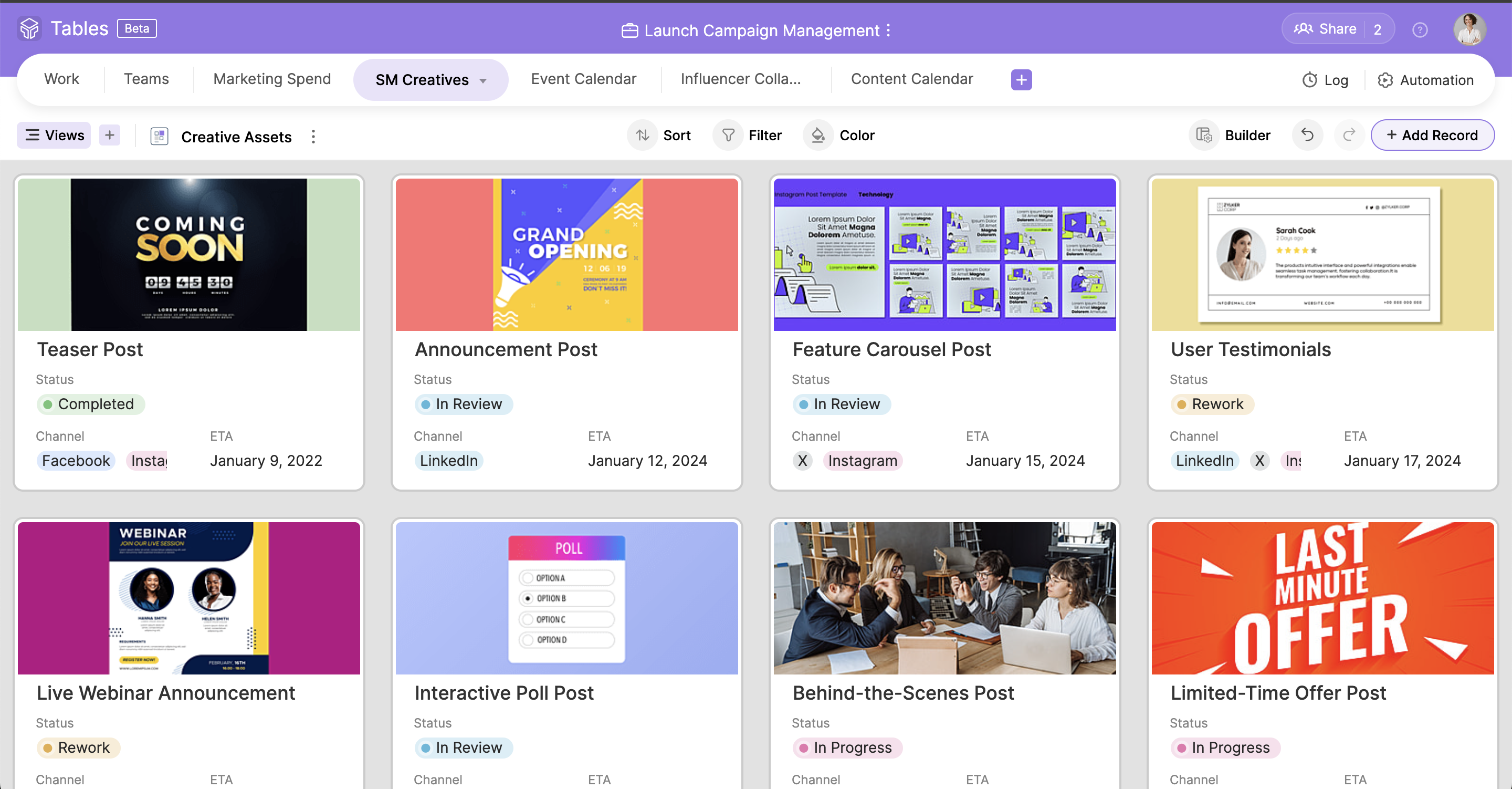Click the Add Record button

tap(1433, 134)
